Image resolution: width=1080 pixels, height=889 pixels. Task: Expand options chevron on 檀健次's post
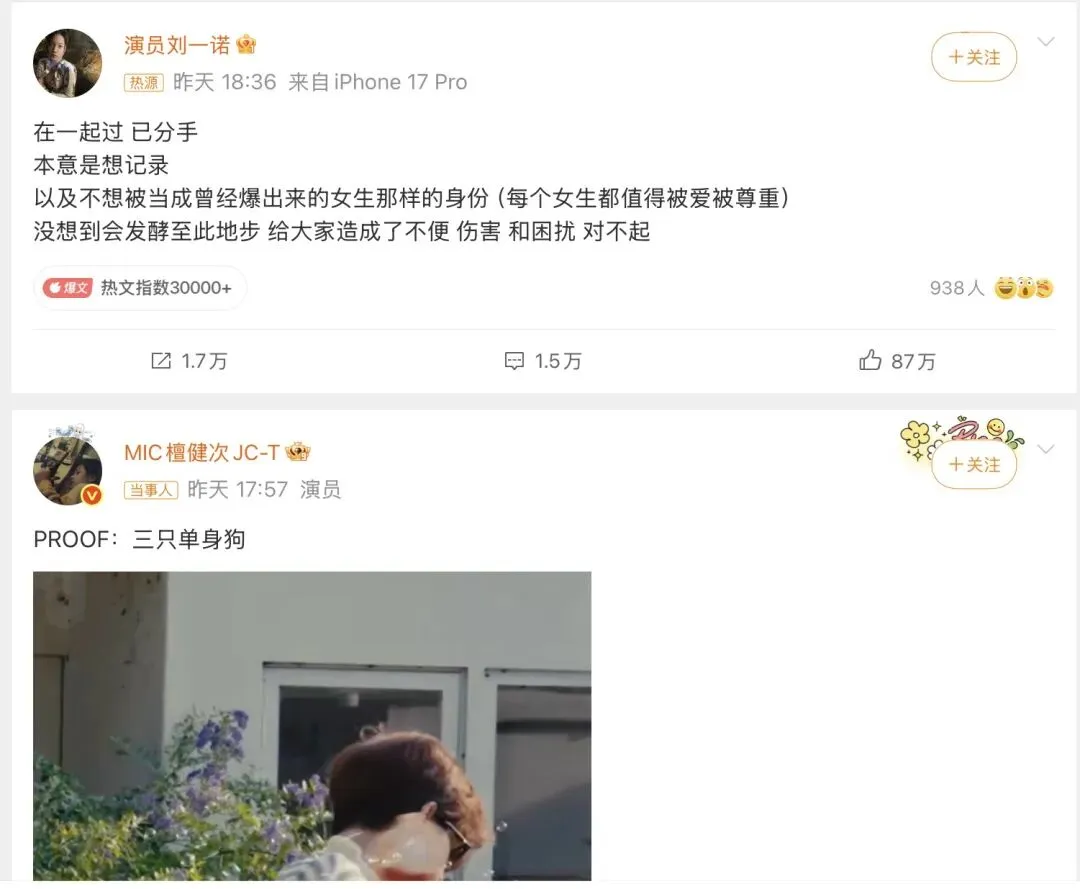tap(1046, 450)
